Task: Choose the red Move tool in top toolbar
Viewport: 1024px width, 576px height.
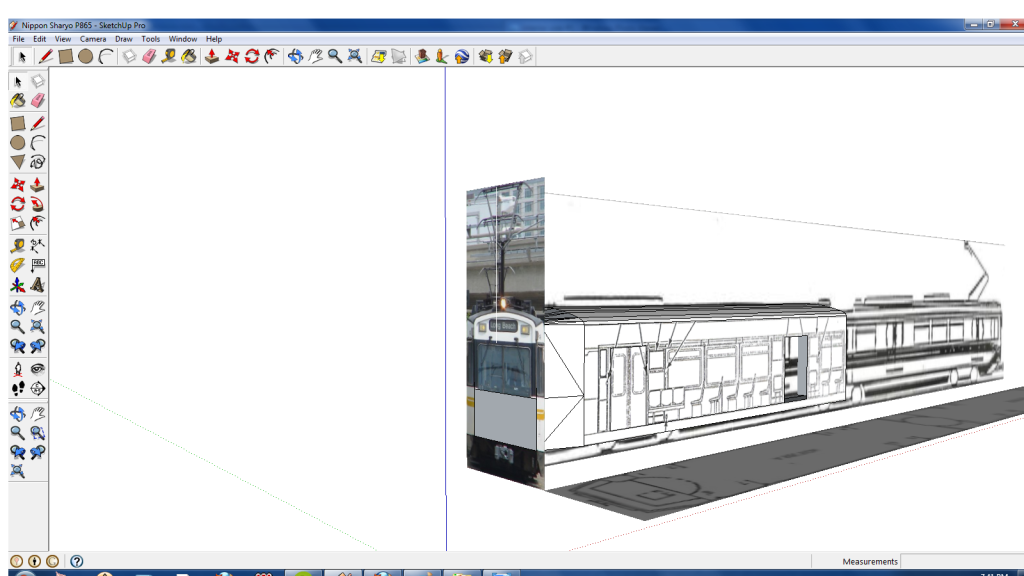Action: 232,57
